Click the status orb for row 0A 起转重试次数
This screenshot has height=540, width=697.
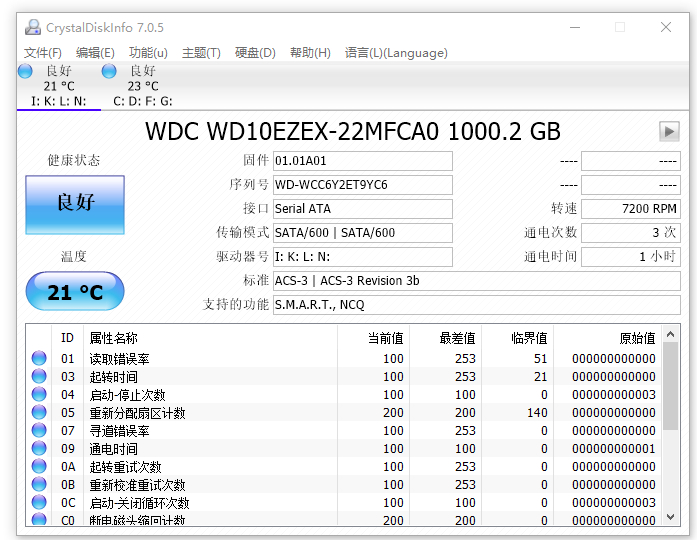click(39, 466)
